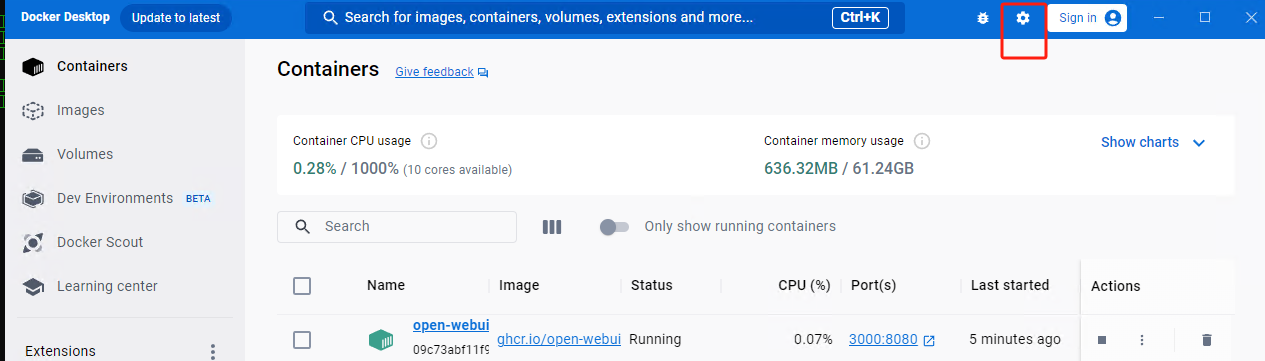Click the Dev Environments box icon

(x=33, y=199)
